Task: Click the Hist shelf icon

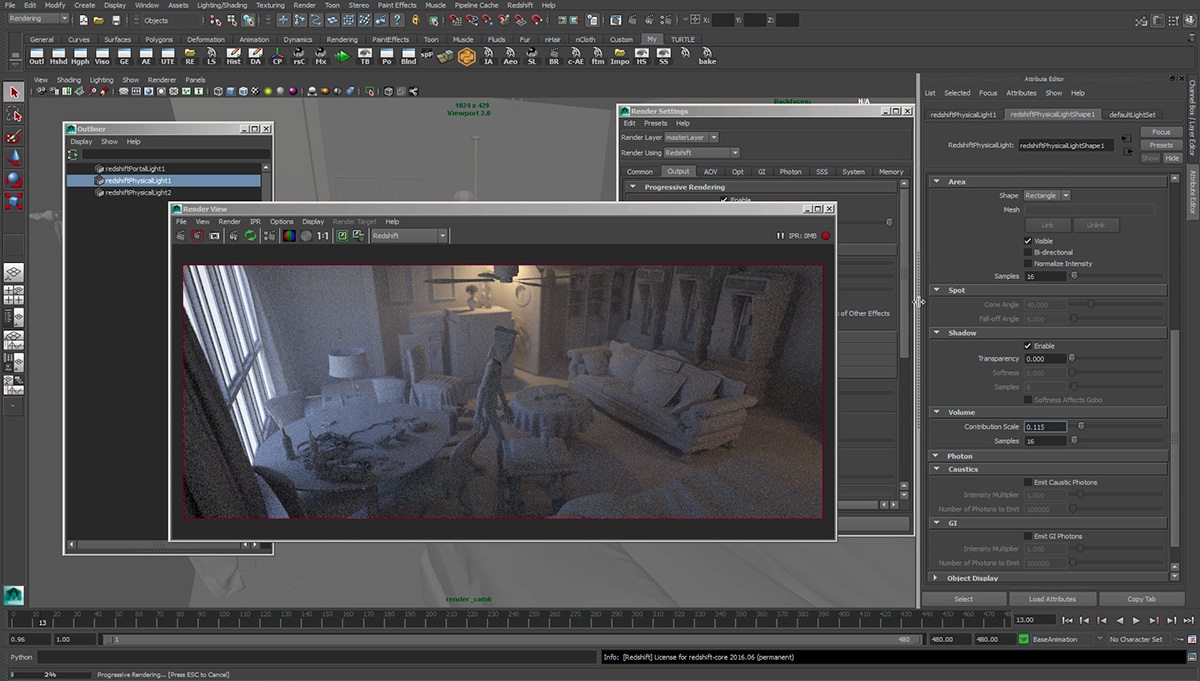Action: pyautogui.click(x=233, y=56)
